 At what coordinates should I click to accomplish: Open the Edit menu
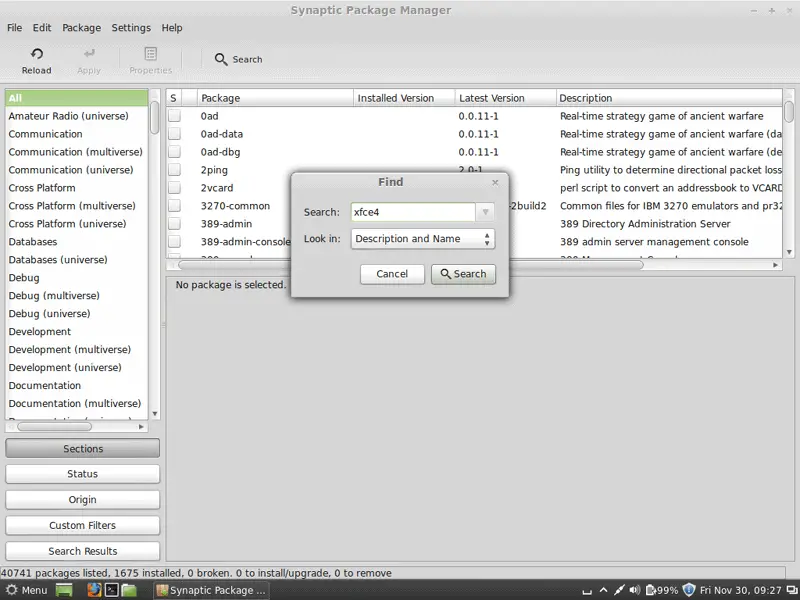(x=42, y=28)
